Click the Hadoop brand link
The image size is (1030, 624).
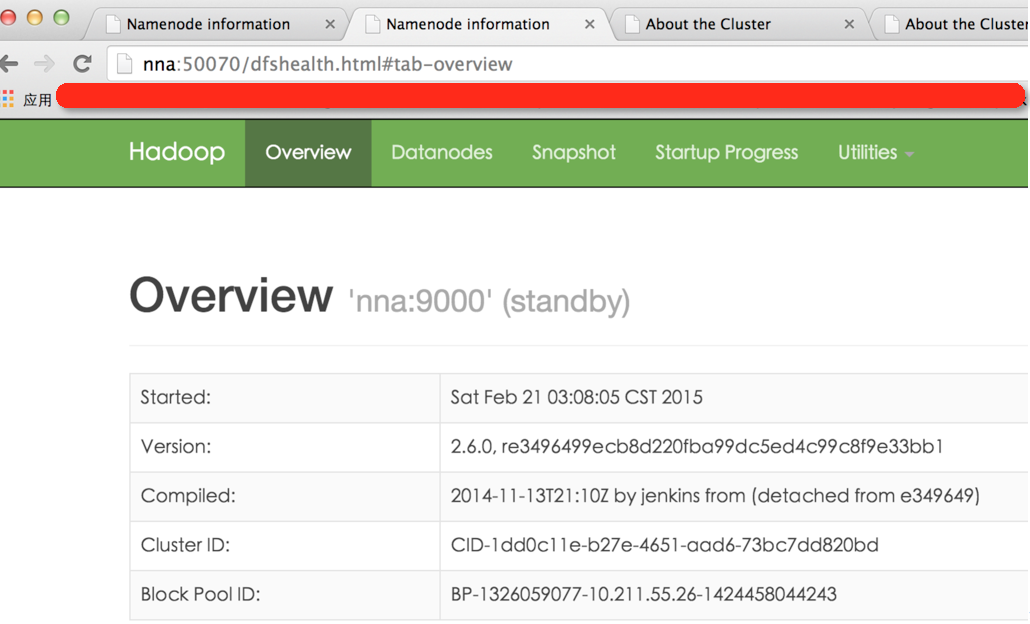(x=176, y=153)
